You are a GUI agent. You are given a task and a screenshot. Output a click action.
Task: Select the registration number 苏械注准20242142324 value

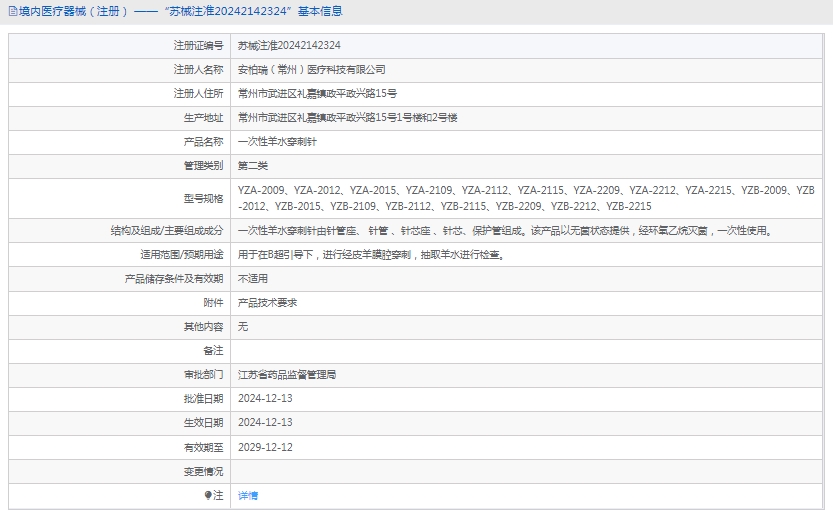click(289, 45)
